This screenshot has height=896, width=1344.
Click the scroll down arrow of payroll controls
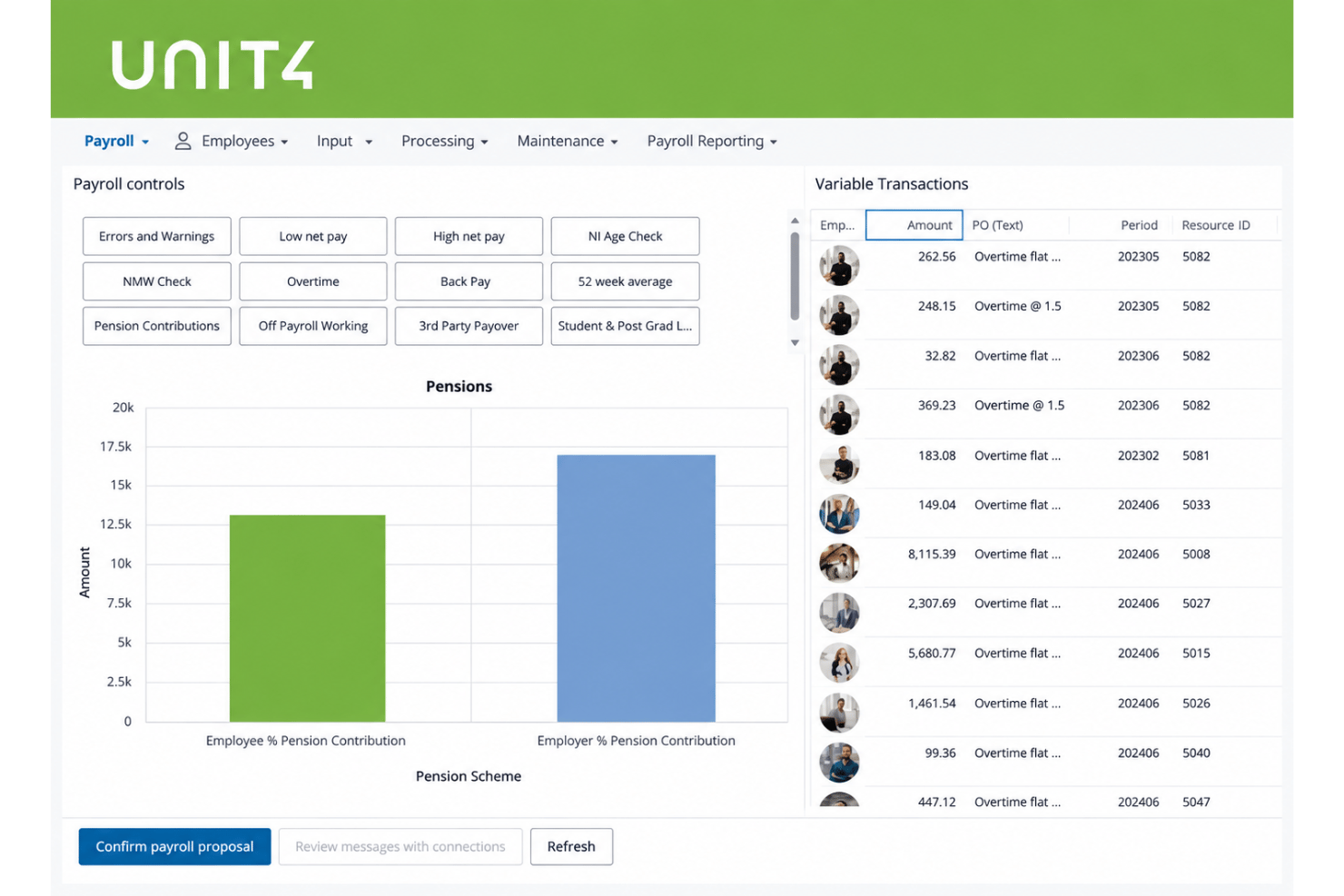(x=795, y=342)
